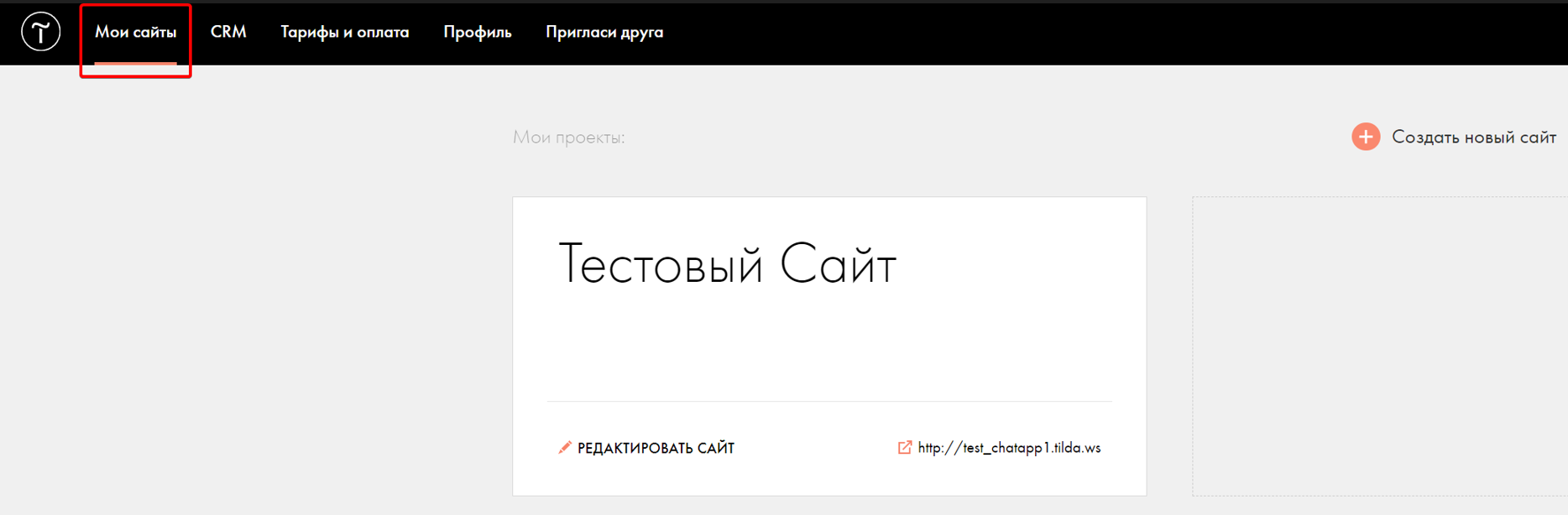Open the test_chatapp1.tilda.ws link
Image resolution: width=1568 pixels, height=515 pixels.
coord(1008,448)
